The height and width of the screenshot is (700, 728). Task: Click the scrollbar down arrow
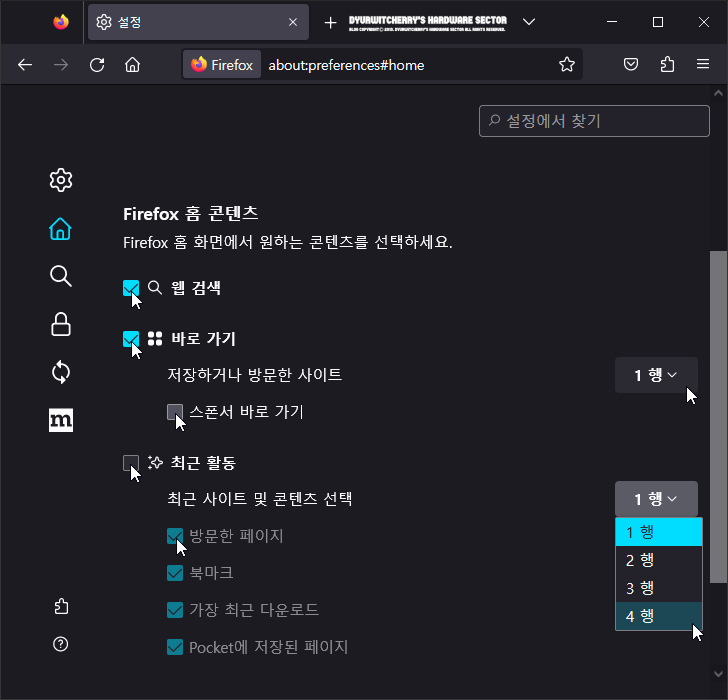pyautogui.click(x=718, y=674)
